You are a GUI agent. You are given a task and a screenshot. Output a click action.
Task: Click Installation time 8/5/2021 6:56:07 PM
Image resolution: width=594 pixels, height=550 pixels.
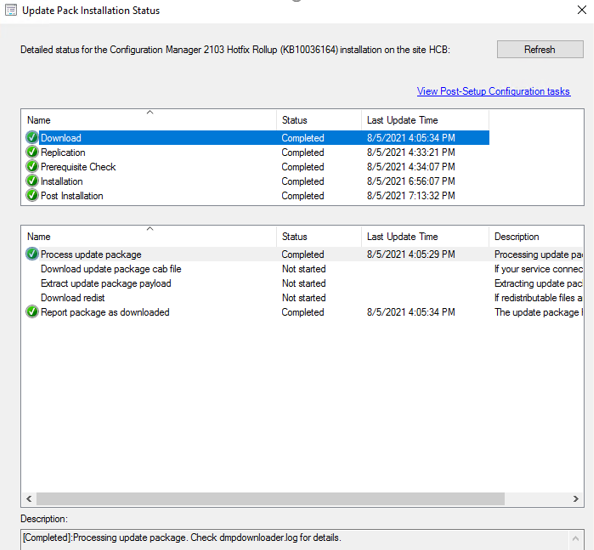pos(411,181)
